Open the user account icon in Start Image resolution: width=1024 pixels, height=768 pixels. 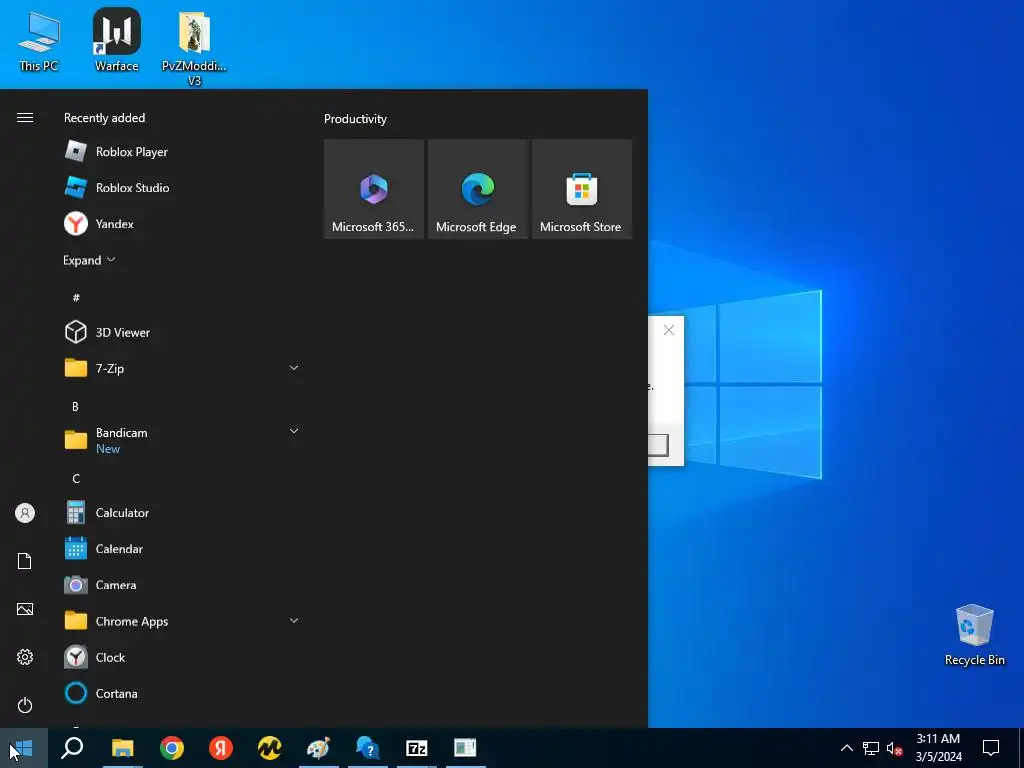click(25, 513)
